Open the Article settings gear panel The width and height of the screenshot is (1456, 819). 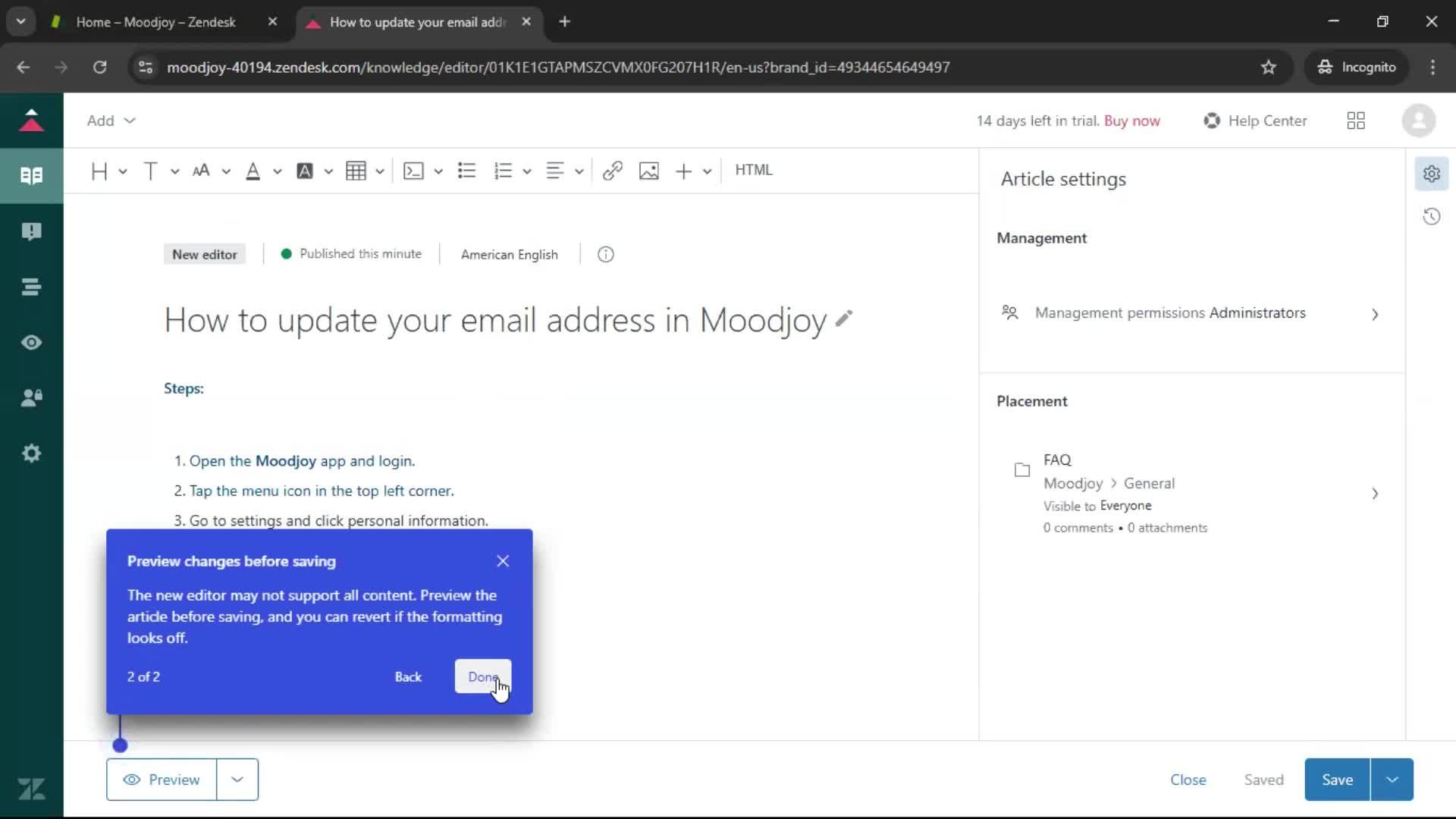coord(1432,174)
